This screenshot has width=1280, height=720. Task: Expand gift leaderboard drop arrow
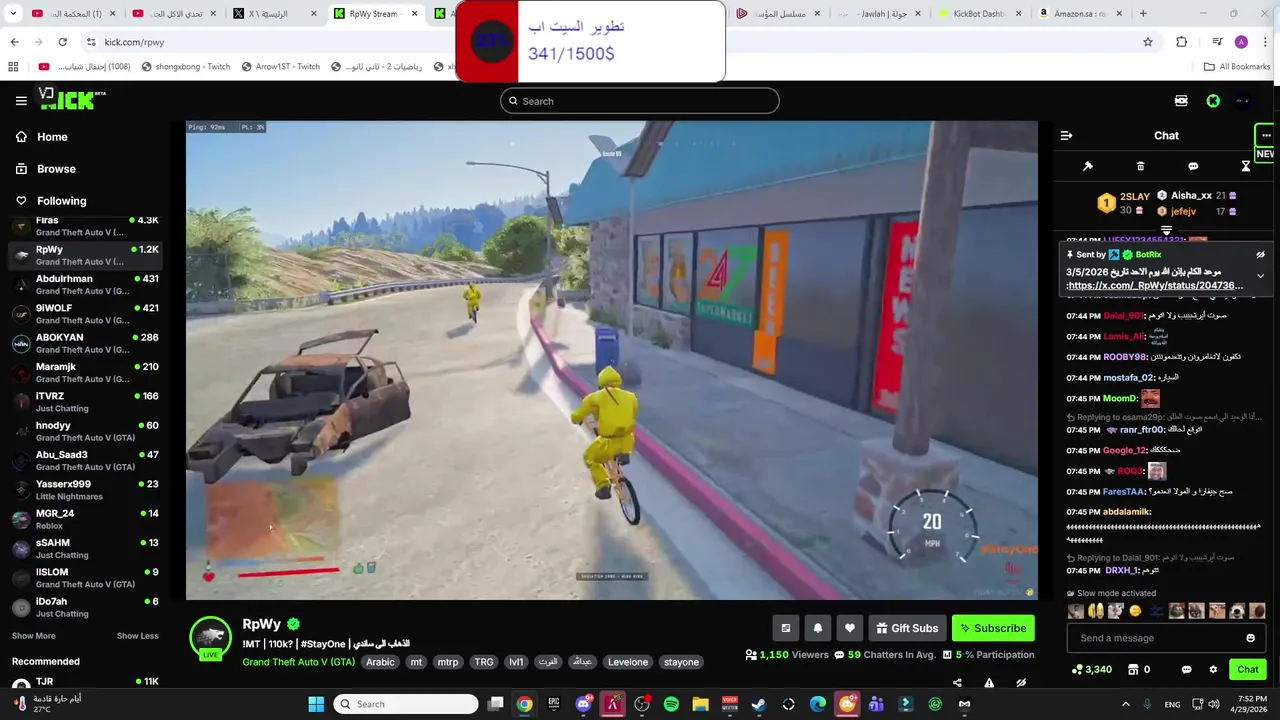coord(1166,231)
